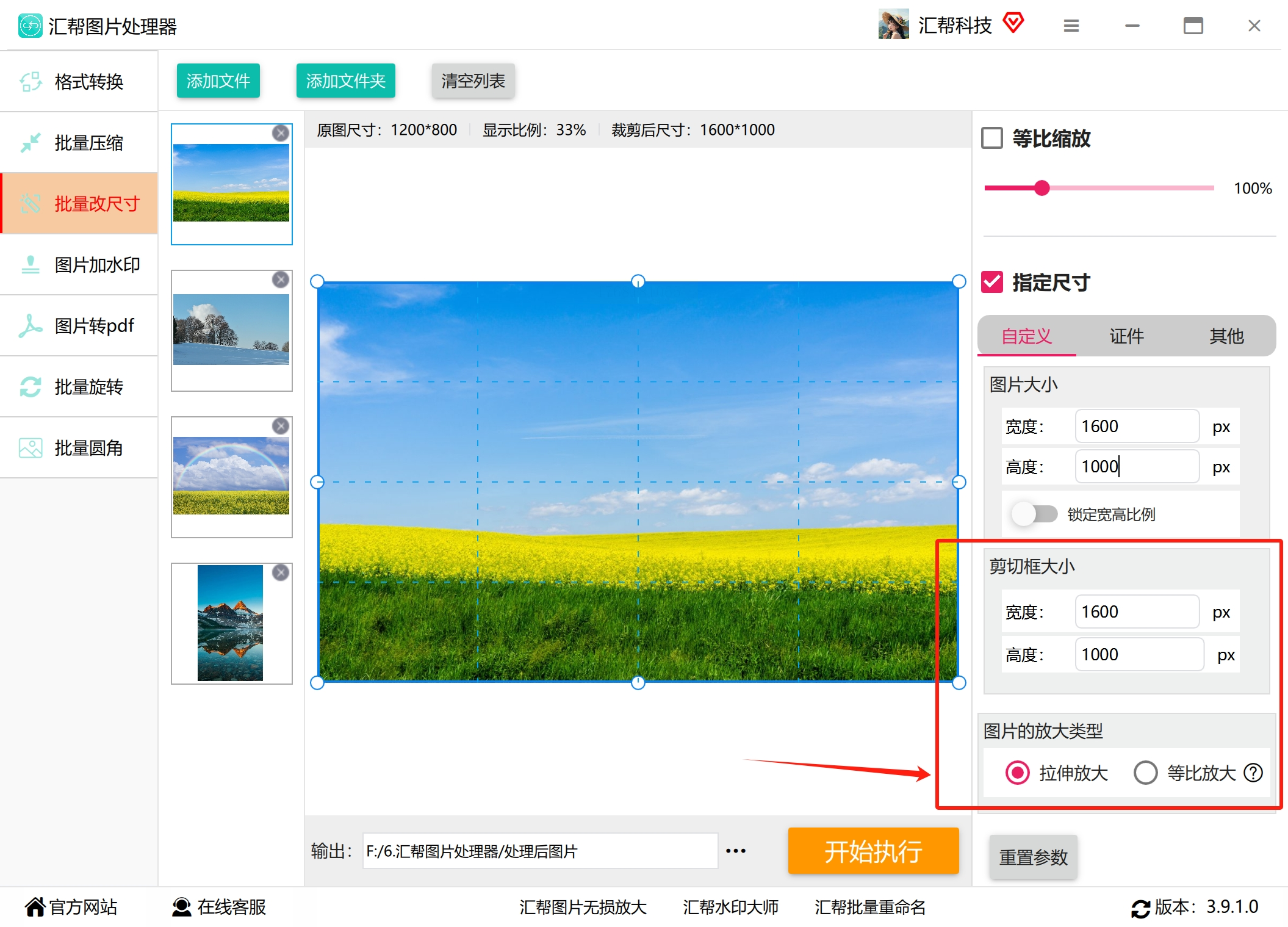This screenshot has height=927, width=1288.
Task: Uncheck the 指定尺寸 checkbox
Action: click(992, 282)
